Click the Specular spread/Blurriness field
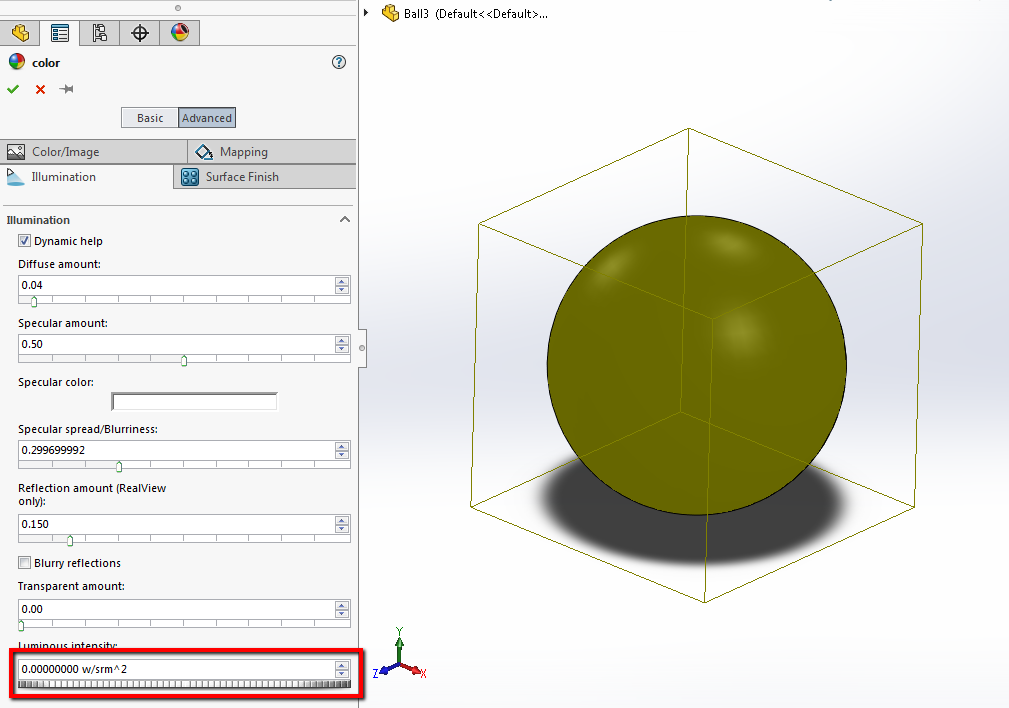This screenshot has height=708, width=1009. point(176,450)
